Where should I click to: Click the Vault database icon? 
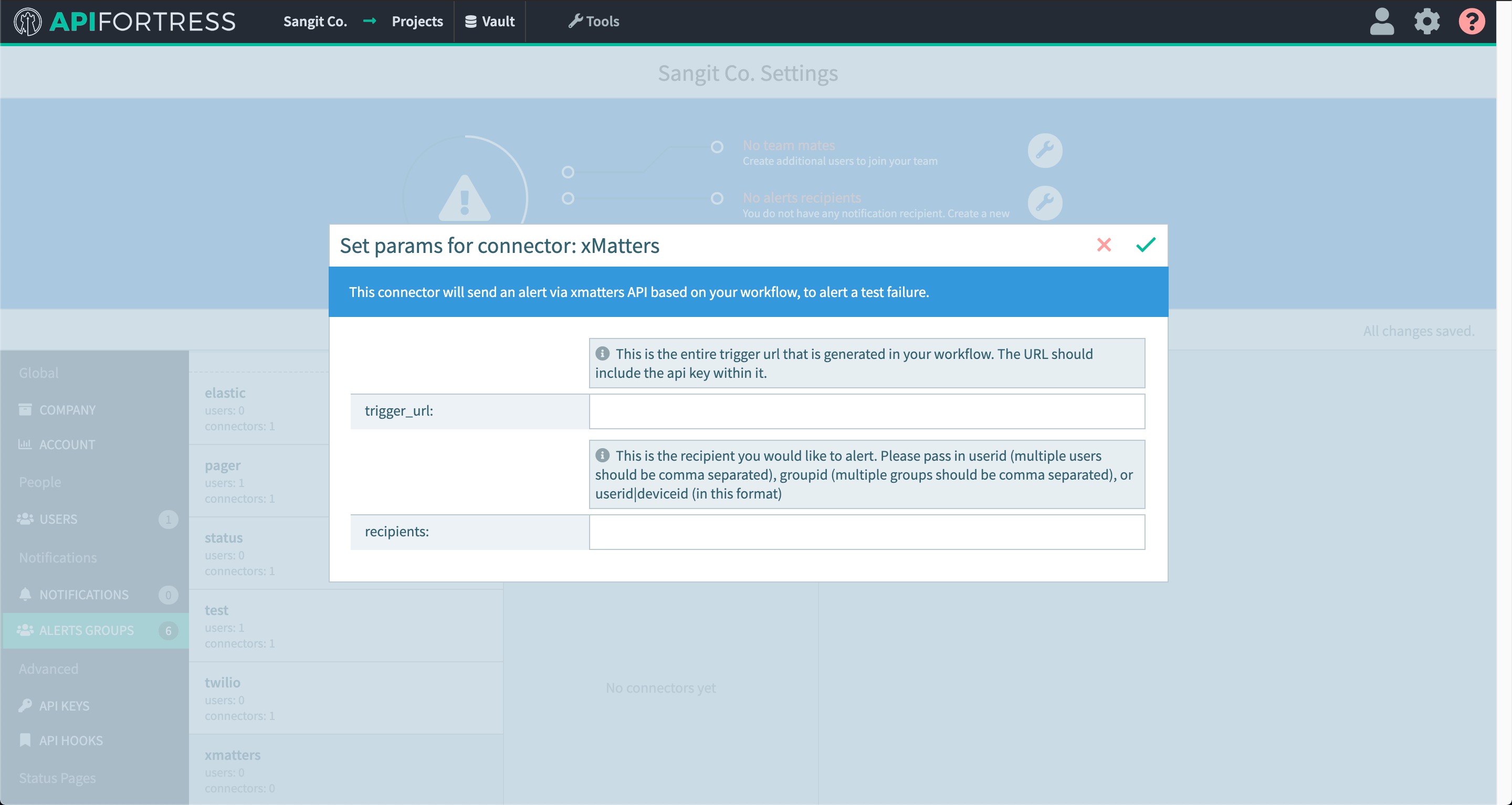pyautogui.click(x=471, y=21)
